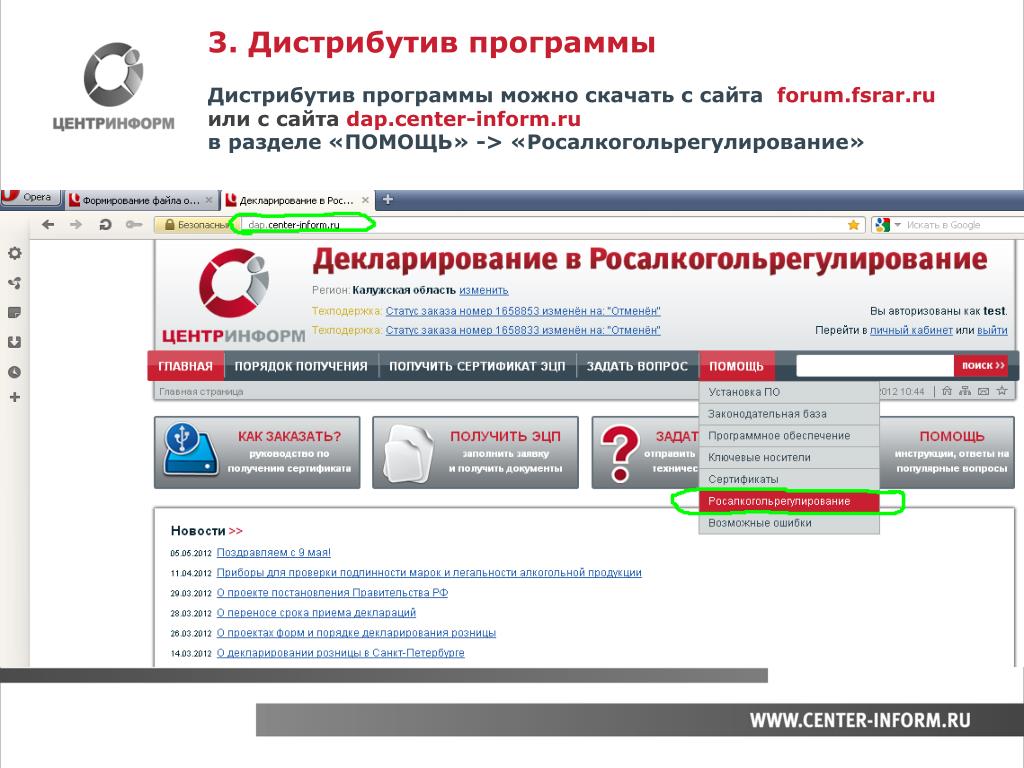Select 'Установка ПО' in the dropdown
This screenshot has width=1024, height=768.
tap(789, 392)
